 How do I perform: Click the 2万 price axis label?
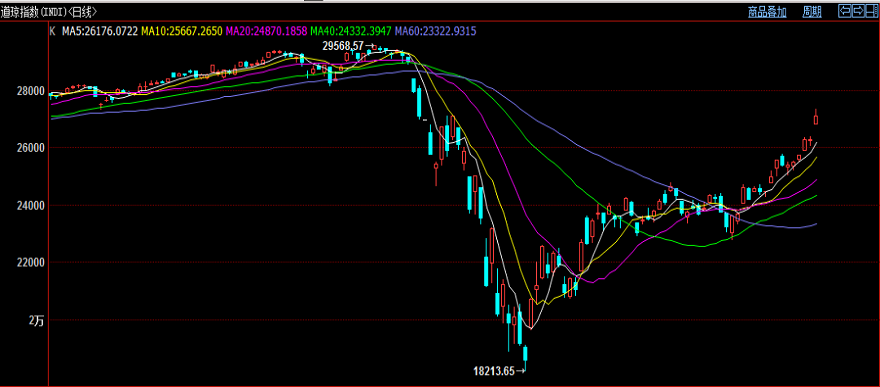coord(36,321)
